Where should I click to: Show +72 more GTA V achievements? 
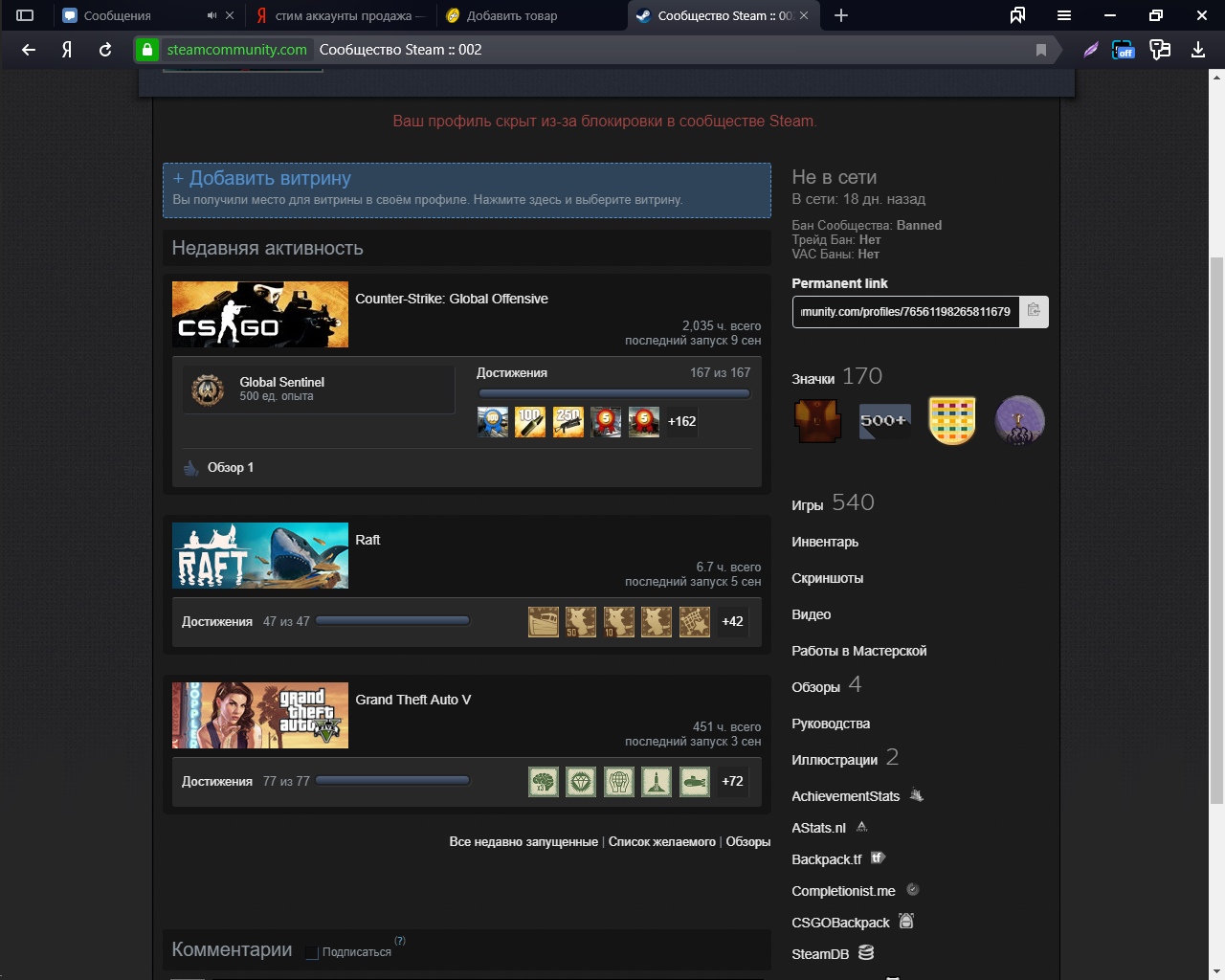tap(732, 781)
